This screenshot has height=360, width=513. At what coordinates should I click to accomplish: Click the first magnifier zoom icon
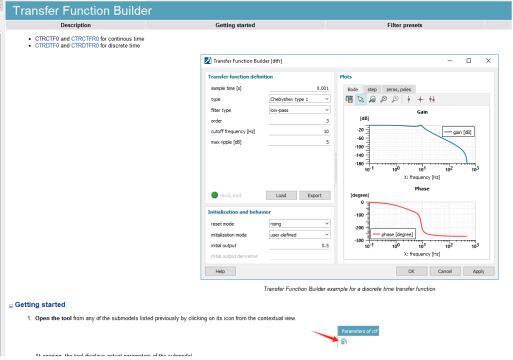pos(372,99)
